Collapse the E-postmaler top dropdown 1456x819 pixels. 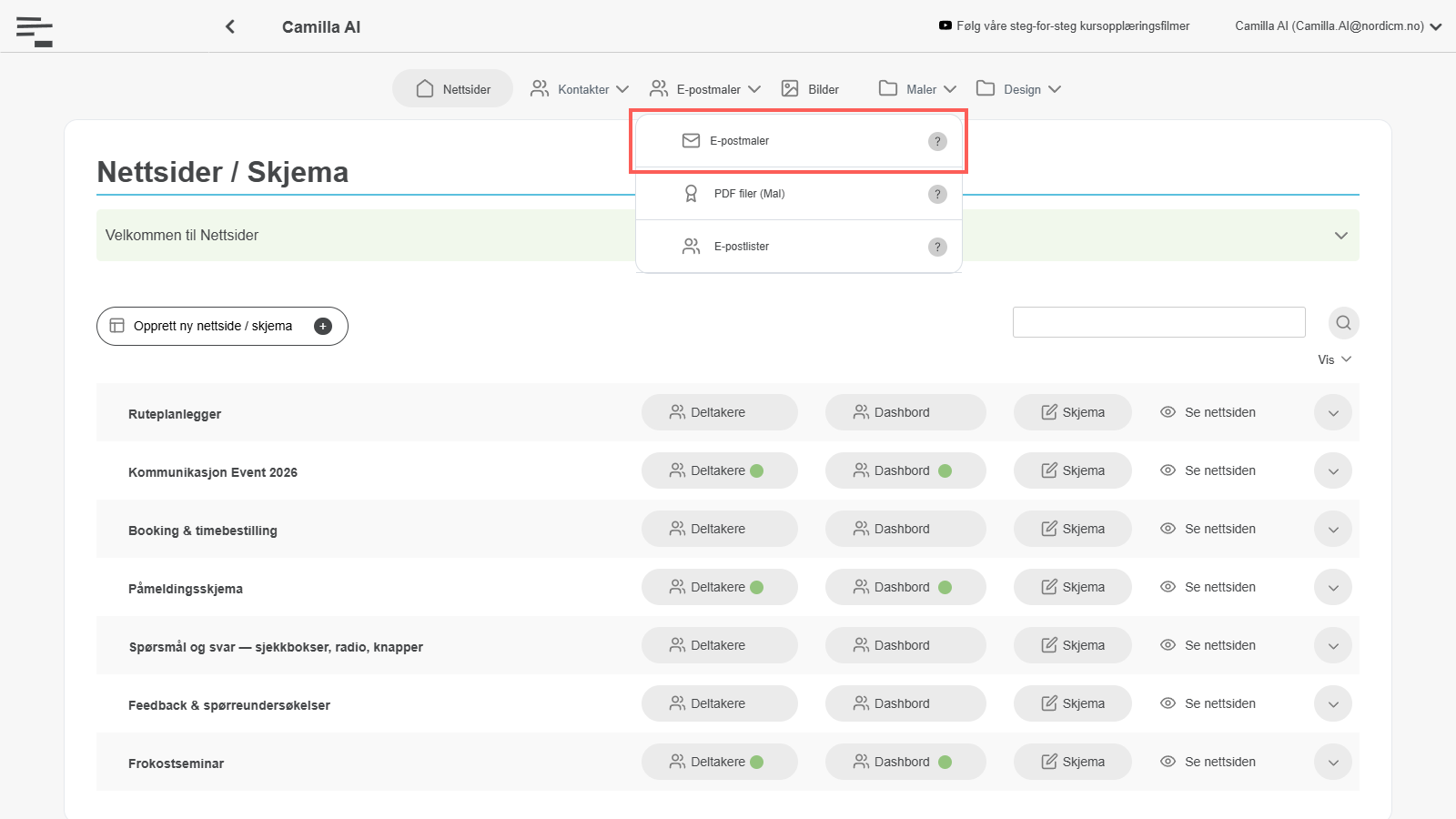(x=705, y=89)
